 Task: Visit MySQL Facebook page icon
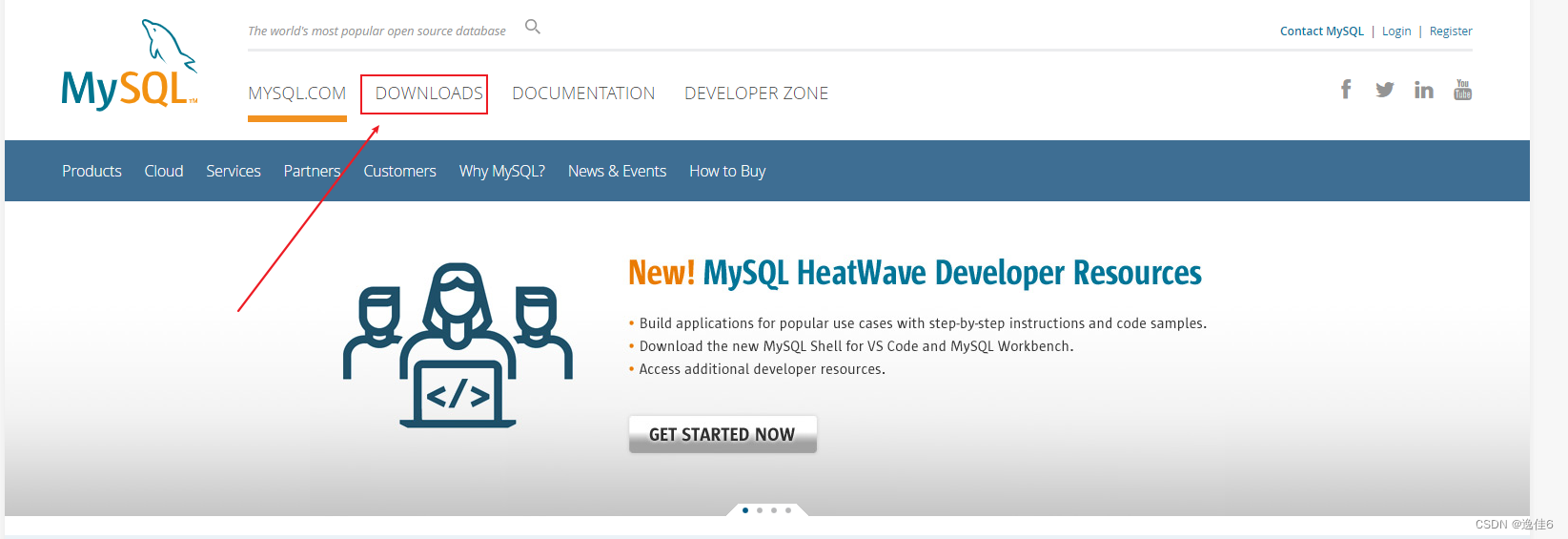1346,90
